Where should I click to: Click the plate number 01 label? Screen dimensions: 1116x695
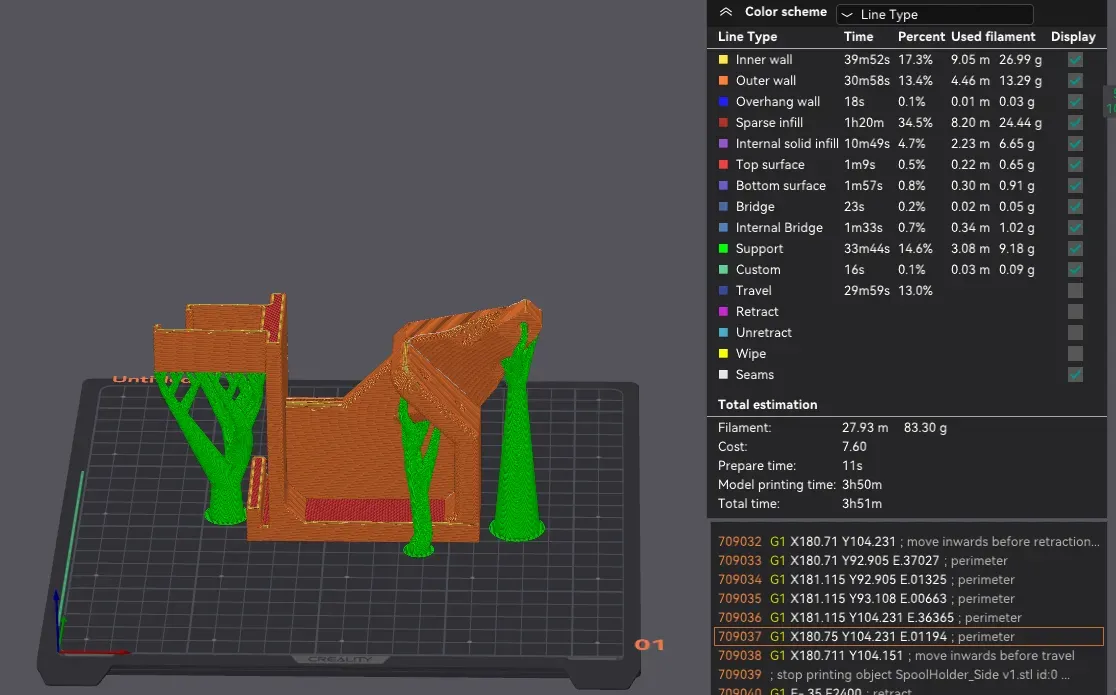point(649,645)
